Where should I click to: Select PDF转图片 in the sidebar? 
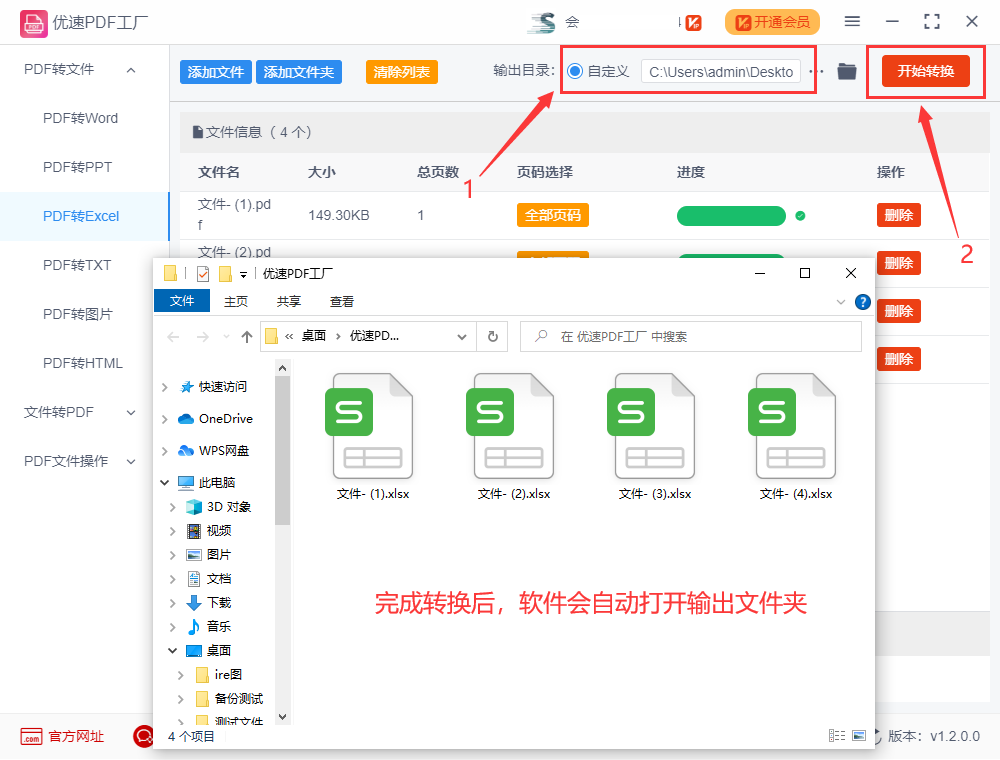point(77,314)
